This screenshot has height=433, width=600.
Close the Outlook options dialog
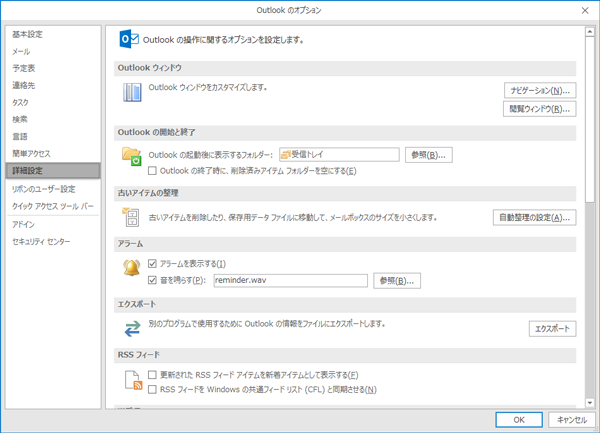click(585, 10)
